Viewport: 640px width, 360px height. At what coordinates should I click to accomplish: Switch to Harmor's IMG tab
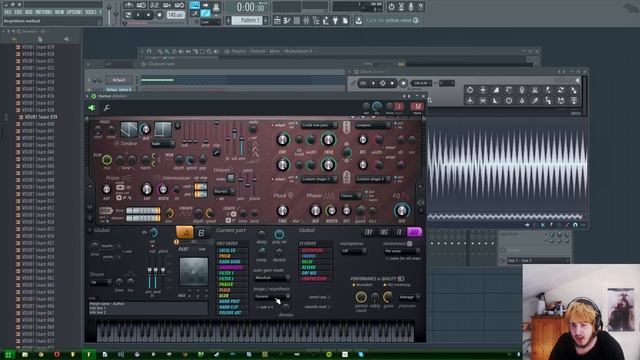[384, 232]
